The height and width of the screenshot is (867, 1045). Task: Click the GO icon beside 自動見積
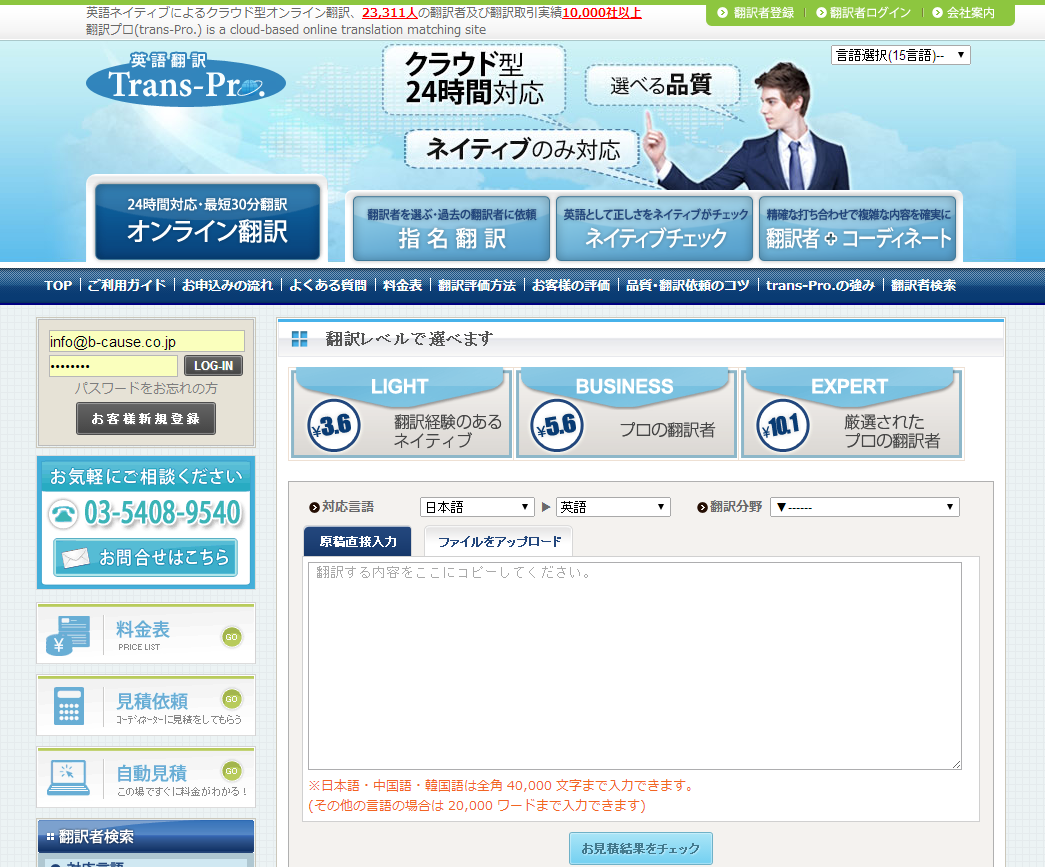[x=231, y=770]
